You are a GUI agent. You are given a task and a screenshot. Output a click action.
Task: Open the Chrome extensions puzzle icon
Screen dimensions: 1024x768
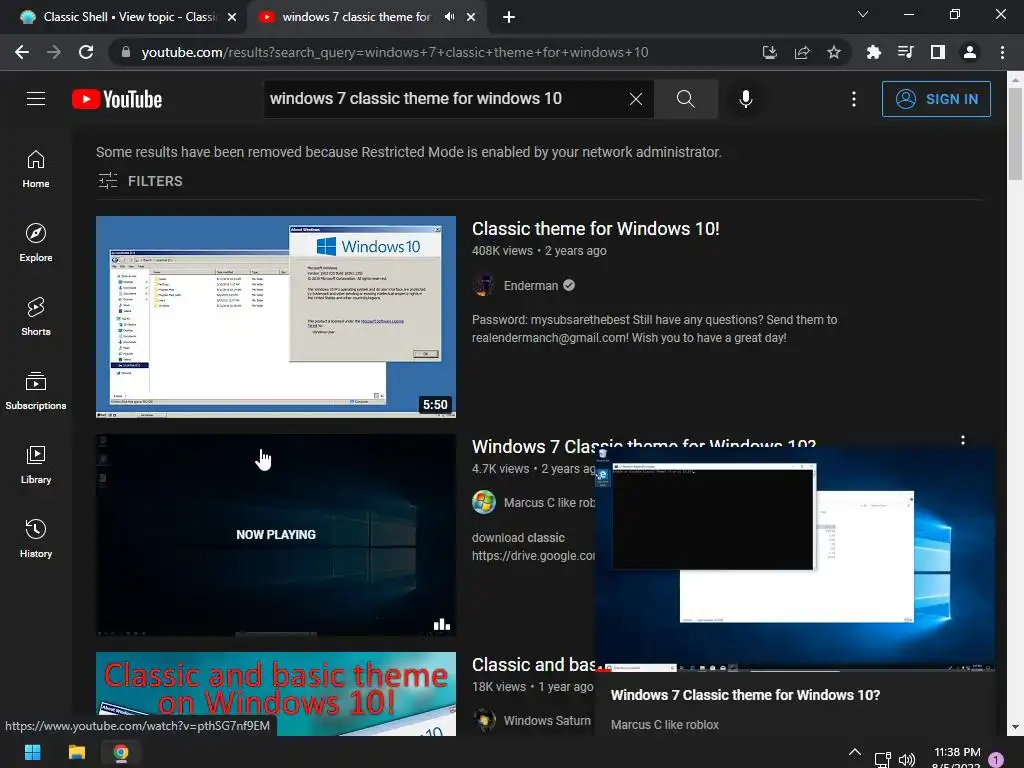(873, 52)
